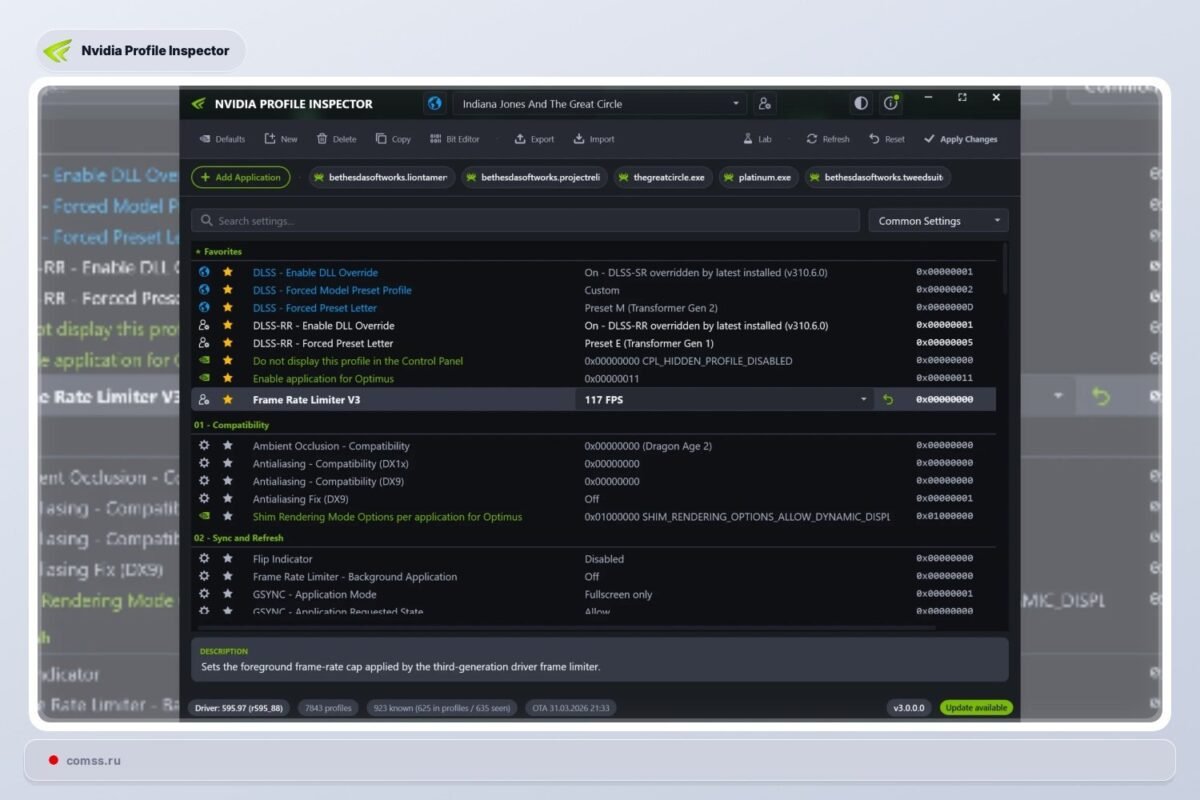Import profile settings
Screen dimensions: 1200x800
[x=594, y=140]
